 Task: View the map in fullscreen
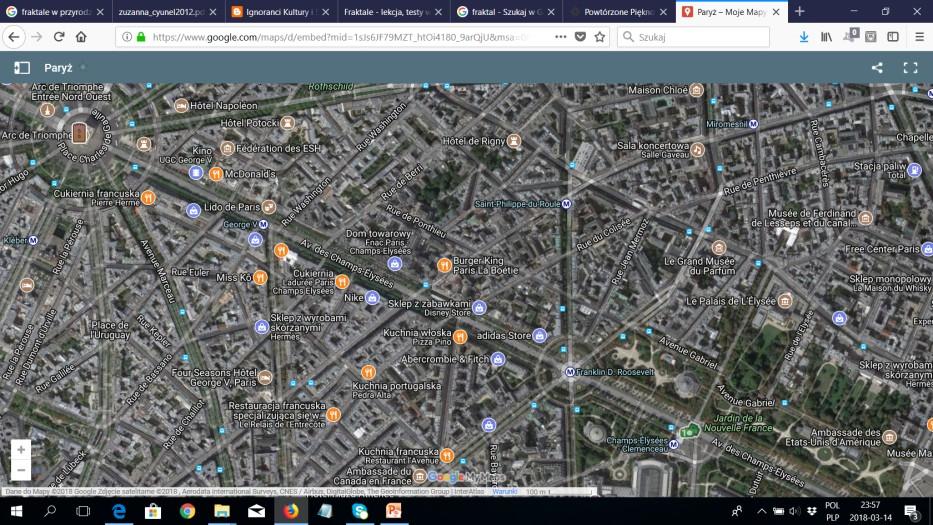click(x=910, y=68)
